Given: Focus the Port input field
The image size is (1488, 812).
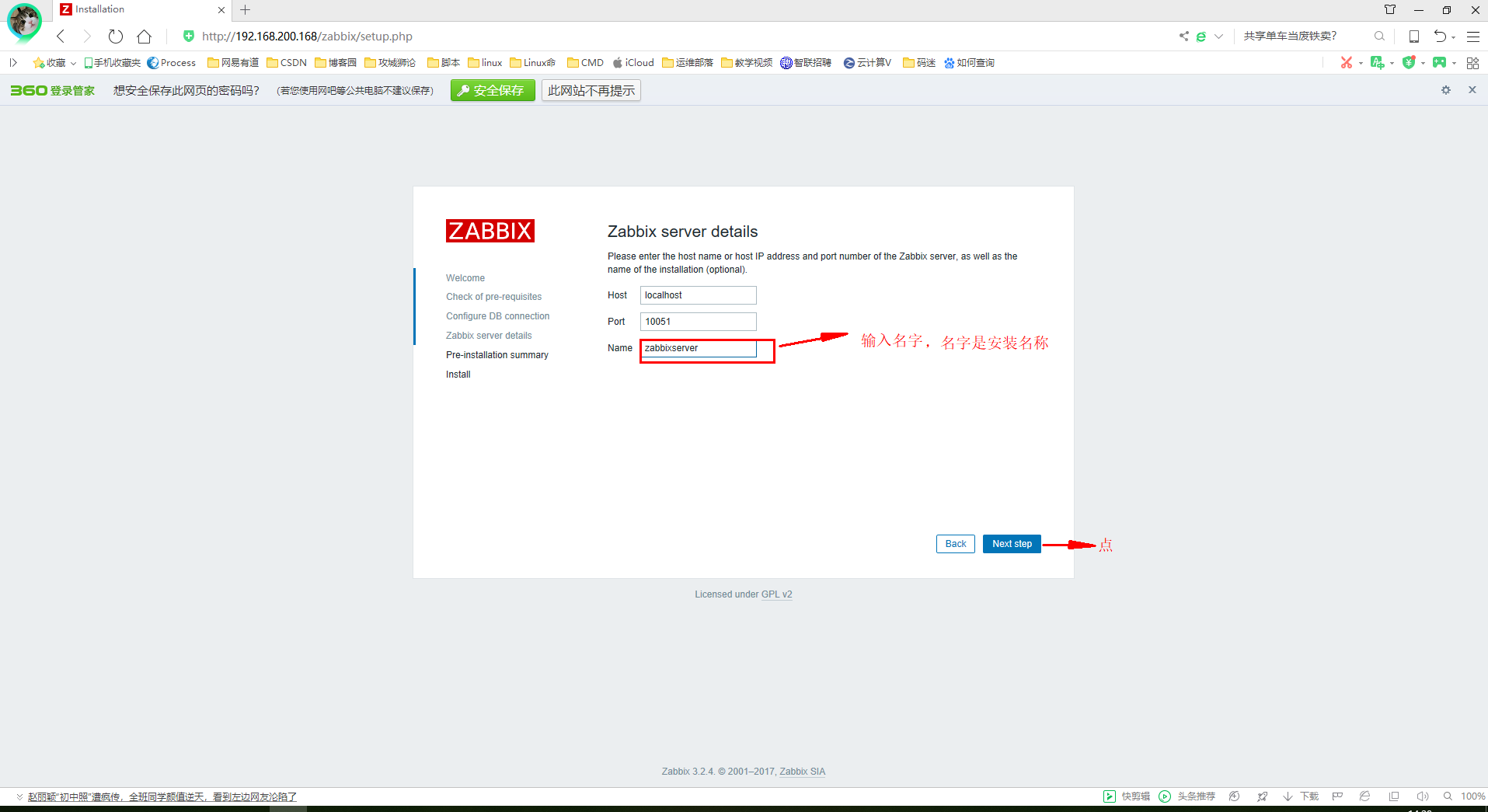Looking at the screenshot, I should click(698, 322).
